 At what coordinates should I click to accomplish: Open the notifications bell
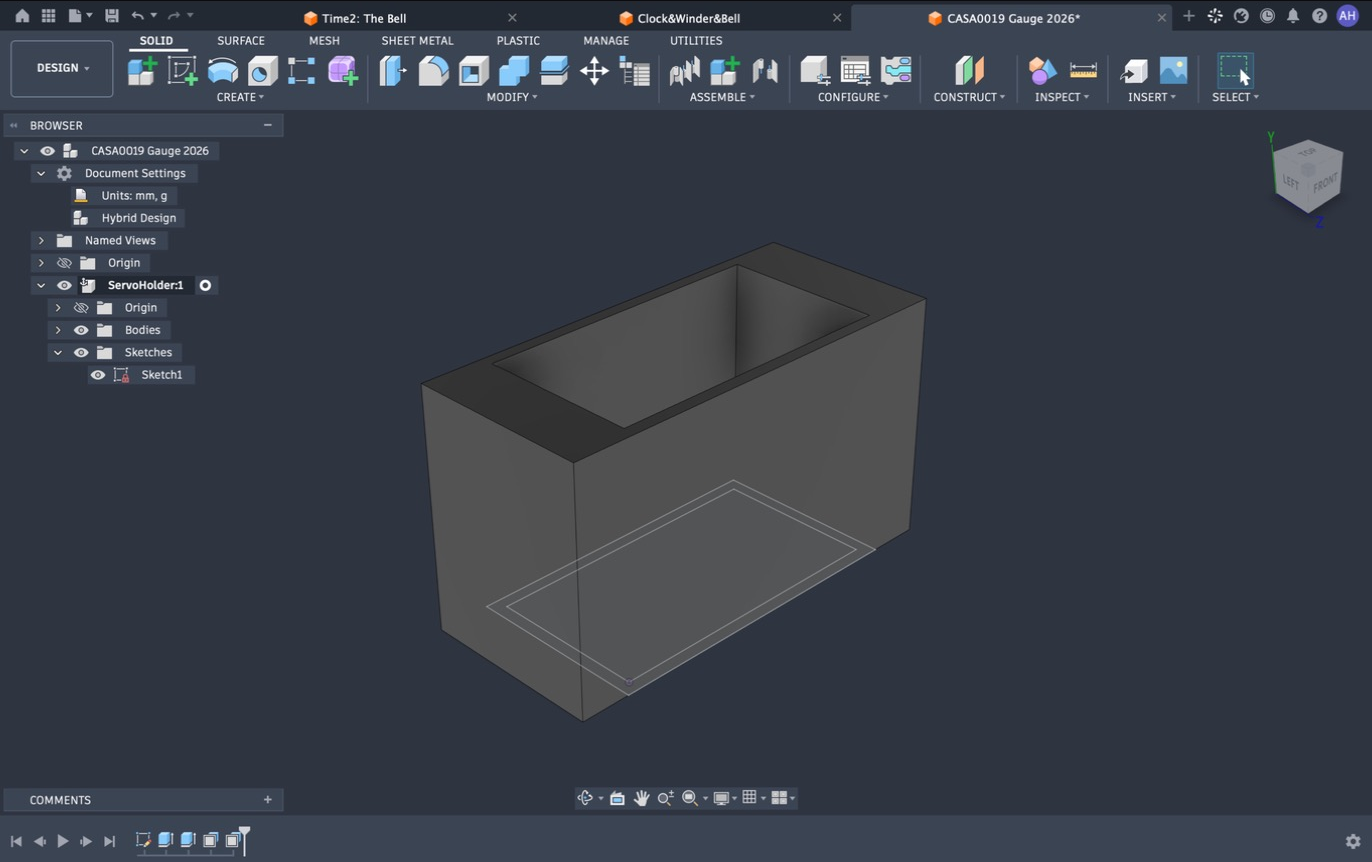[x=1293, y=16]
